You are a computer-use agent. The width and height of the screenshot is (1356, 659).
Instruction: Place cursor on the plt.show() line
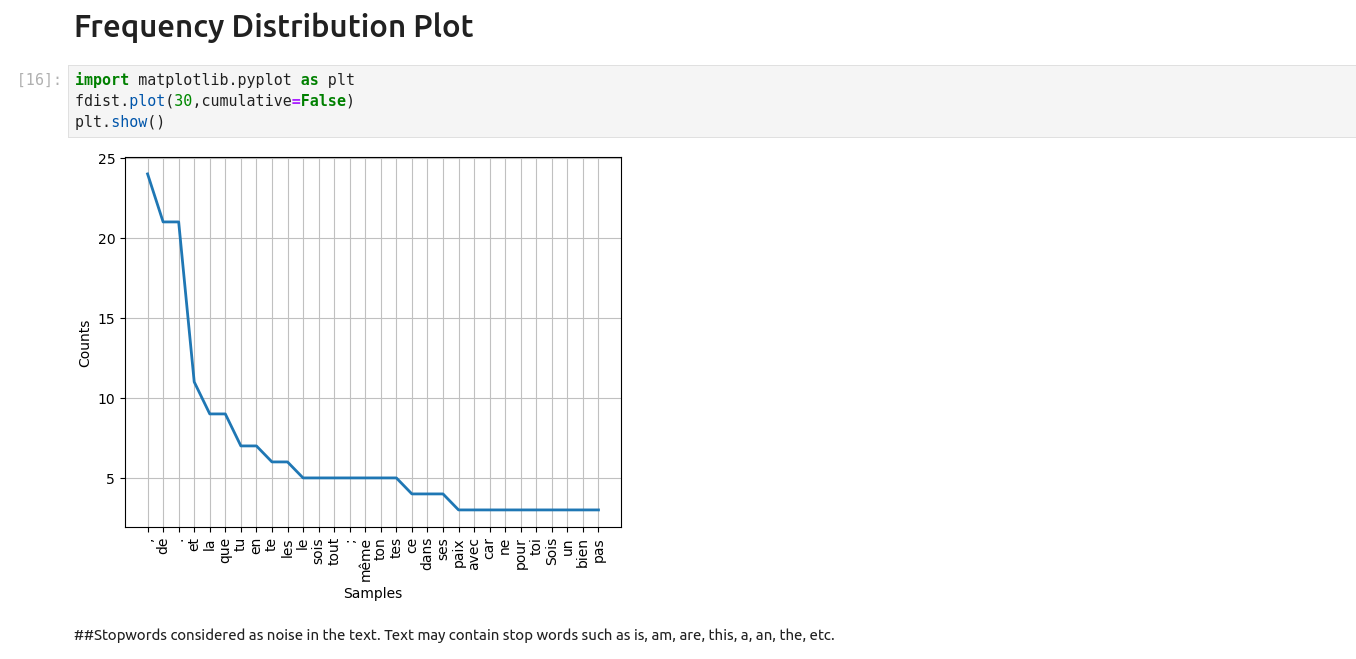pyautogui.click(x=120, y=122)
